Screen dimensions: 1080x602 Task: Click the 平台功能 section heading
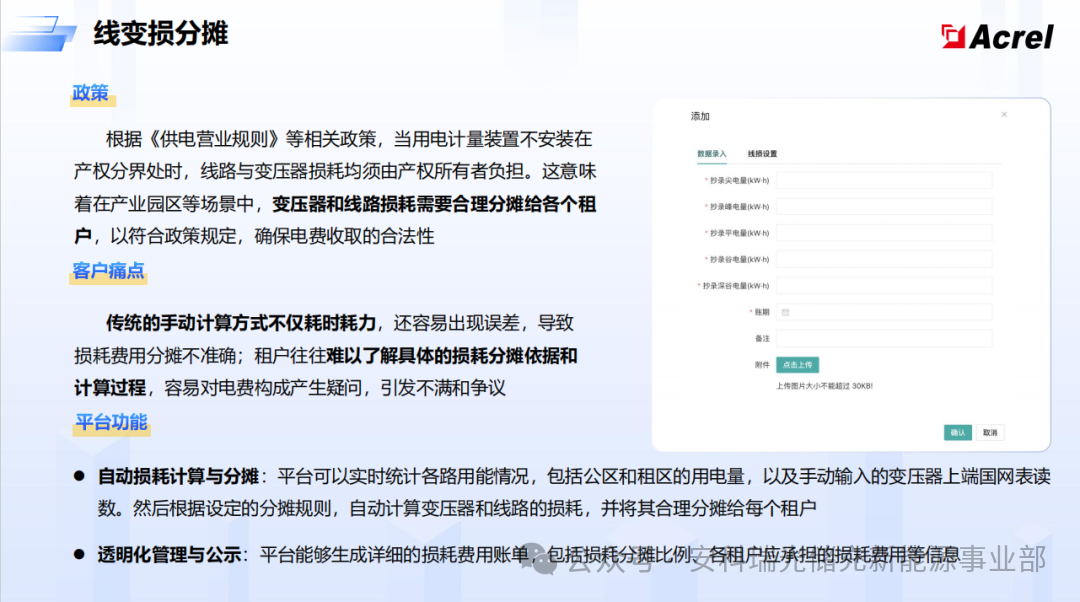tap(111, 422)
